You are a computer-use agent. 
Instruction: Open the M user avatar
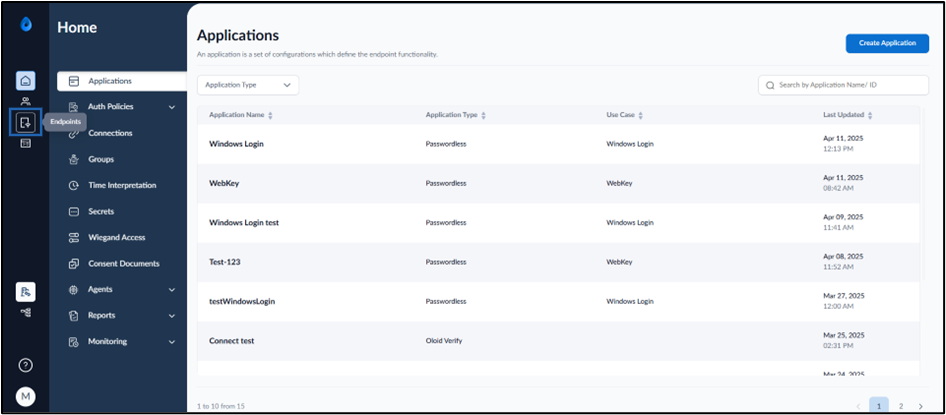(x=25, y=396)
